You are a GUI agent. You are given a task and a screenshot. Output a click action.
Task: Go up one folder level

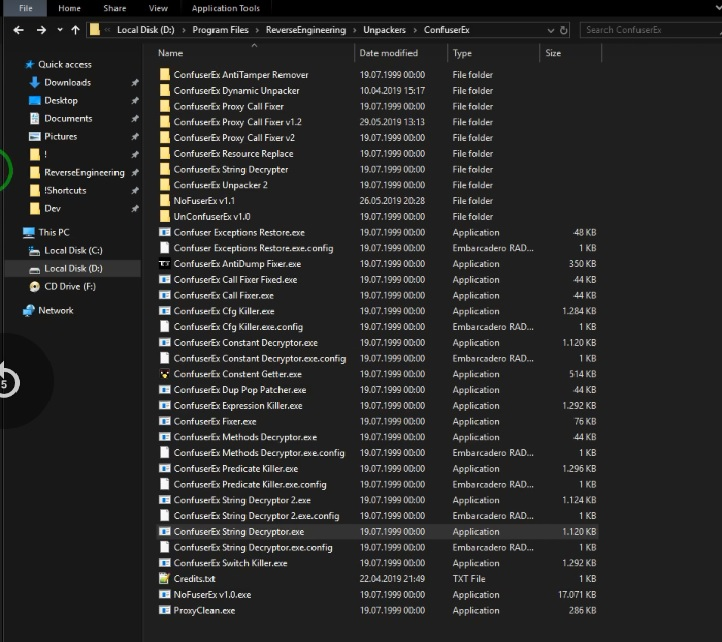click(x=76, y=30)
